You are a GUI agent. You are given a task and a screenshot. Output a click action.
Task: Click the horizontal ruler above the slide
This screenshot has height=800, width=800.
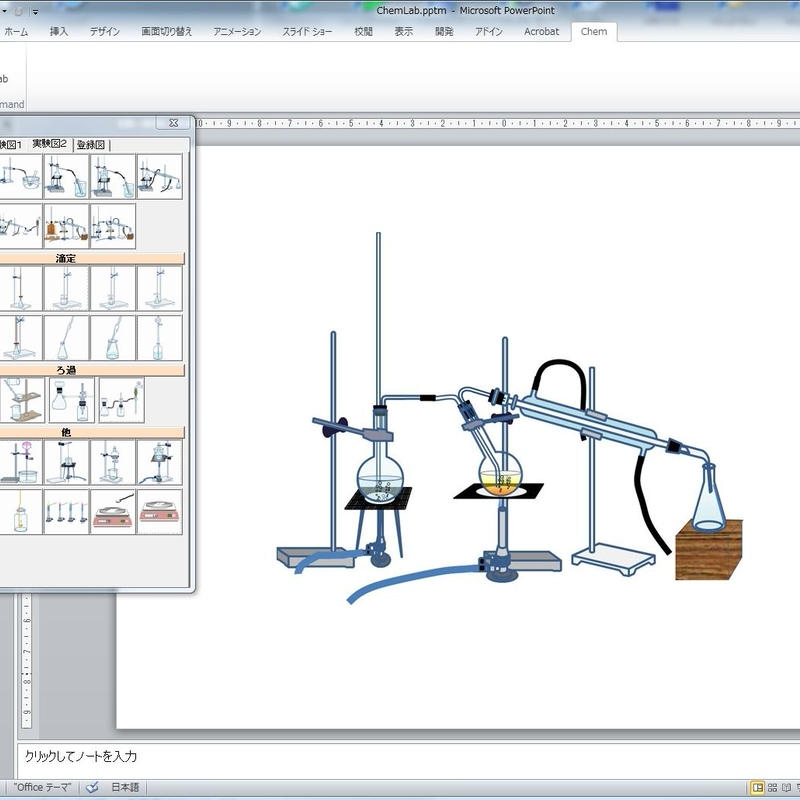coord(497,123)
